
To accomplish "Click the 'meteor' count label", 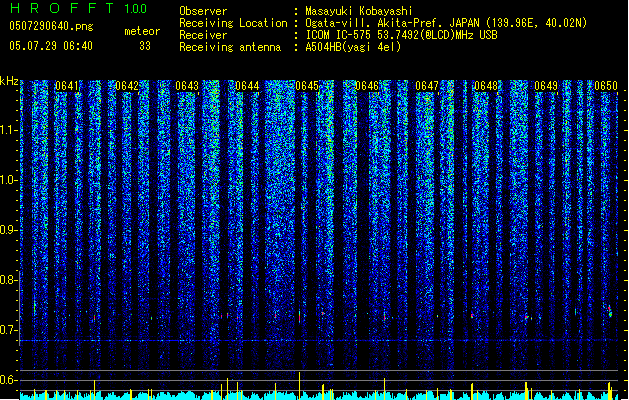I will pyautogui.click(x=142, y=31).
